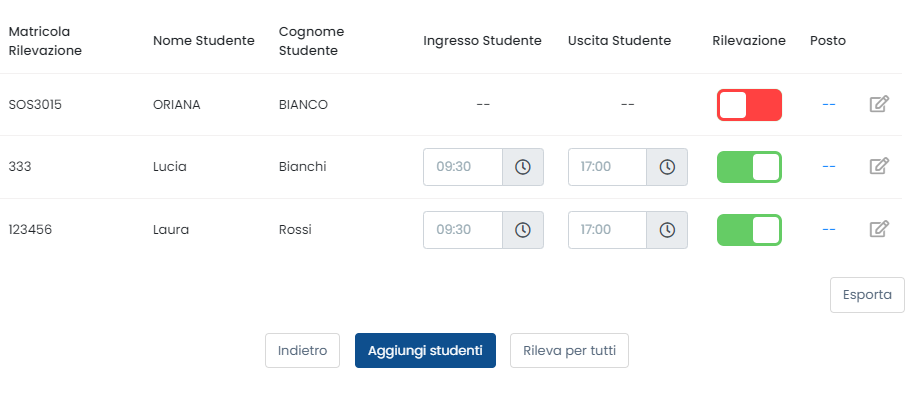Go back with Indietro button
Viewport: 912px width, 396px height.
tap(302, 351)
